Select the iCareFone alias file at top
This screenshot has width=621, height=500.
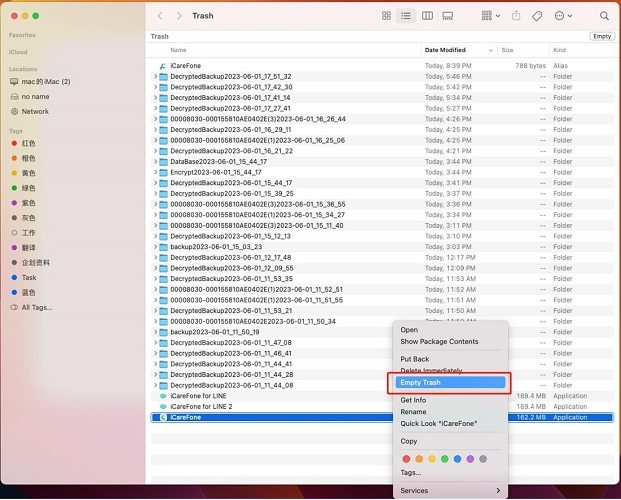(x=382, y=66)
